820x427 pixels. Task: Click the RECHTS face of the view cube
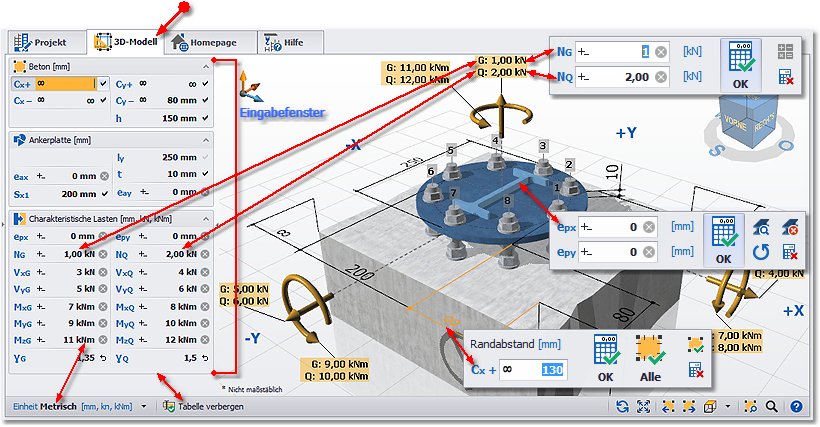click(x=765, y=124)
